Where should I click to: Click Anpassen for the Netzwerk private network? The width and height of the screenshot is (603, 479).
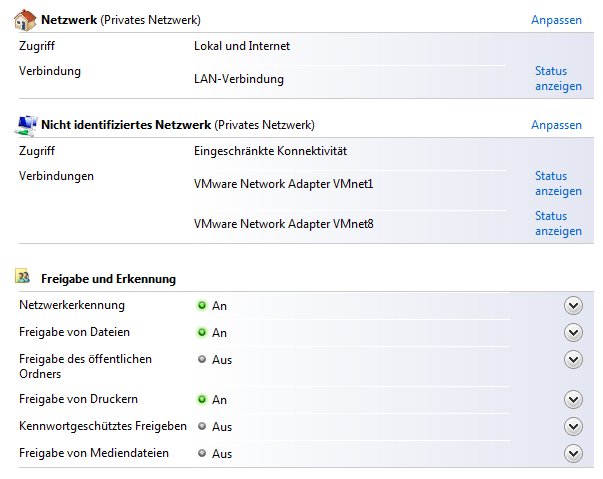click(556, 20)
